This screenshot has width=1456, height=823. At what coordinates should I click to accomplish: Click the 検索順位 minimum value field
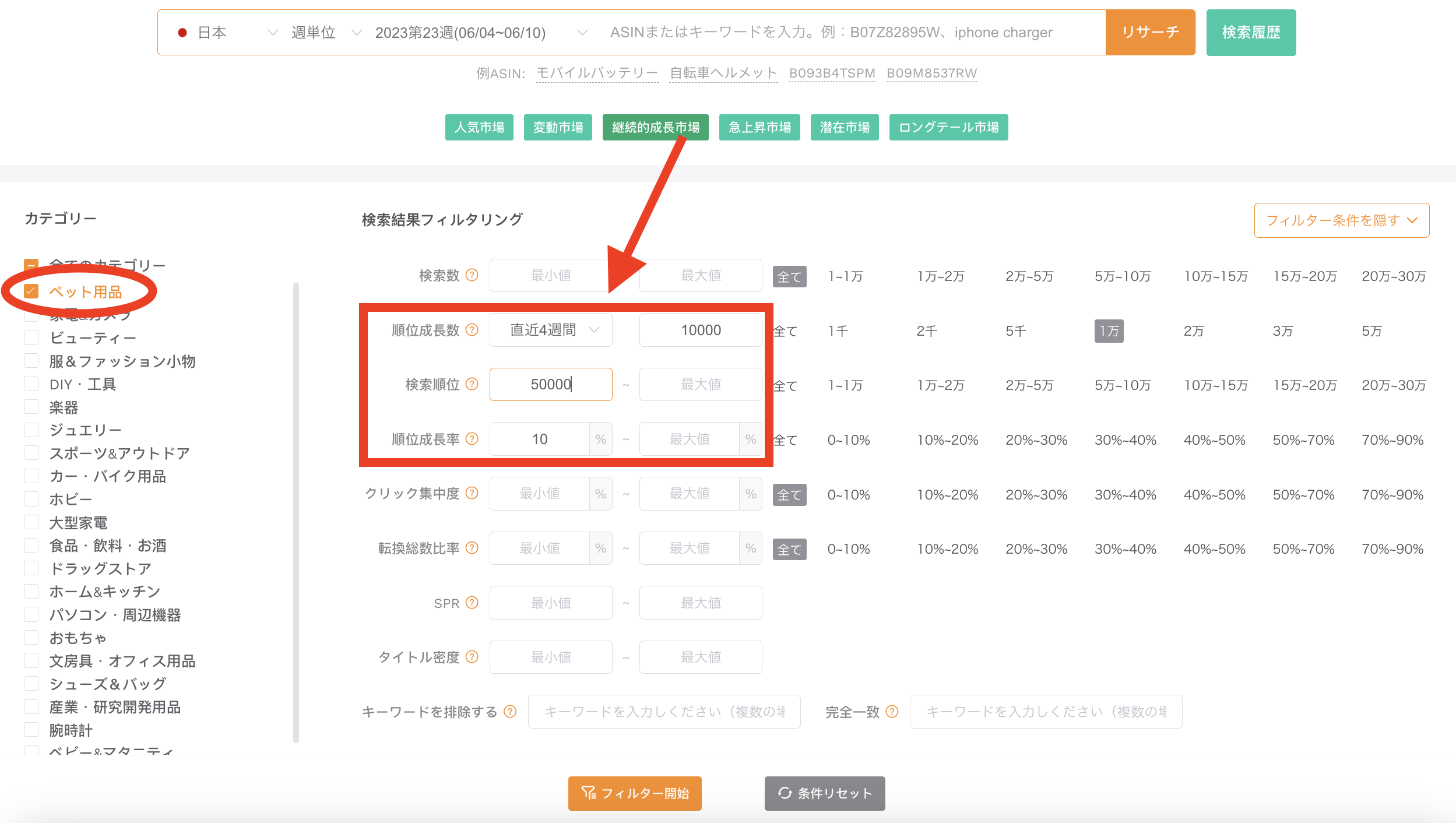[x=551, y=384]
